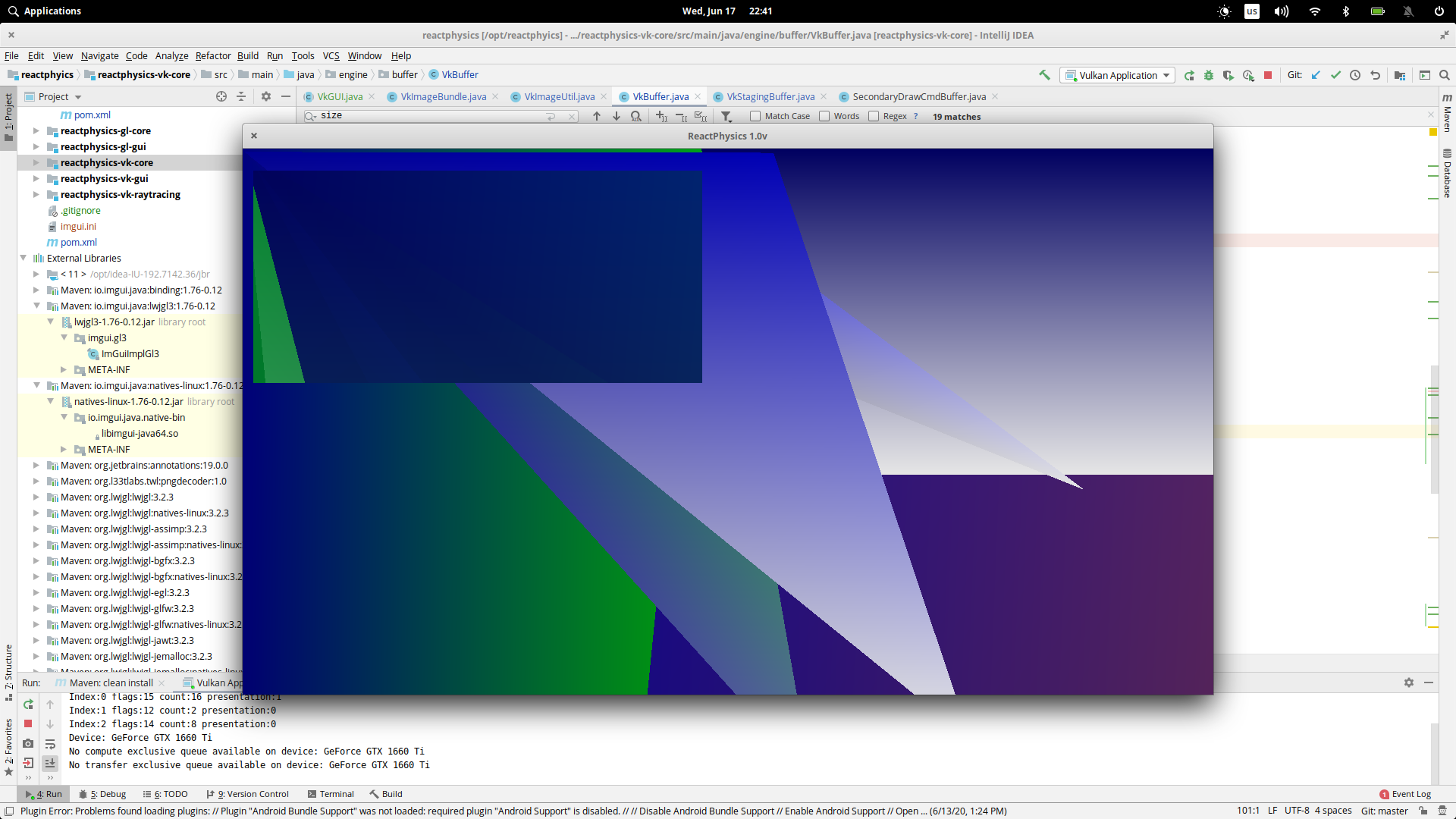The width and height of the screenshot is (1456, 819).
Task: Open the thread dump camera icon
Action: pyautogui.click(x=28, y=744)
